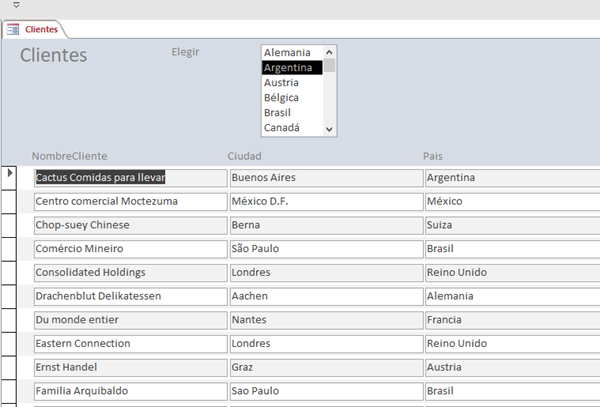Click the record selector for Ernst Handel
The image size is (600, 407).
(x=10, y=367)
